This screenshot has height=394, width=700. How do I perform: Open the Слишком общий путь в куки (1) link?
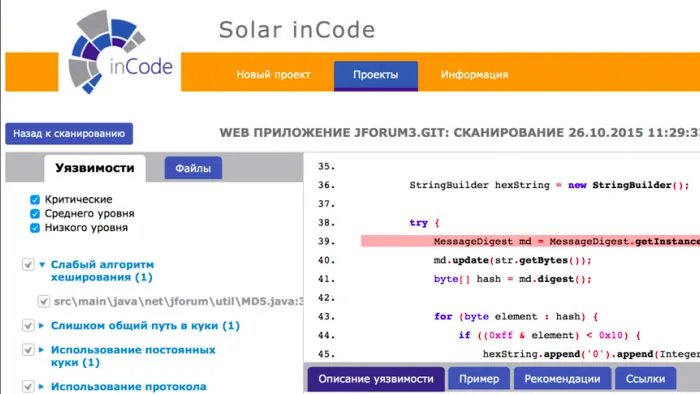click(x=145, y=326)
